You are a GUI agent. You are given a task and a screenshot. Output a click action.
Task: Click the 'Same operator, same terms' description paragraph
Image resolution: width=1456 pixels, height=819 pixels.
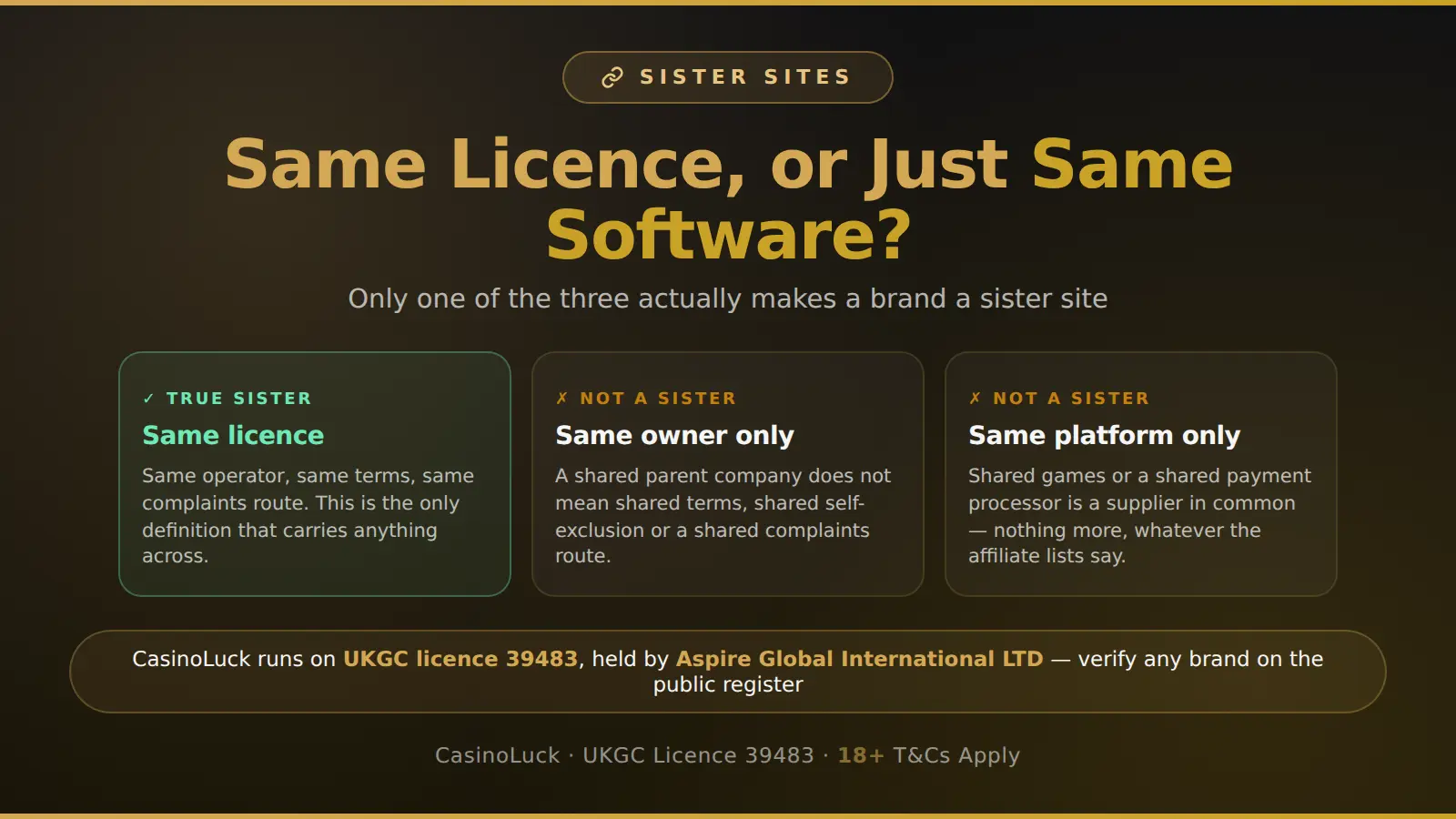point(308,516)
